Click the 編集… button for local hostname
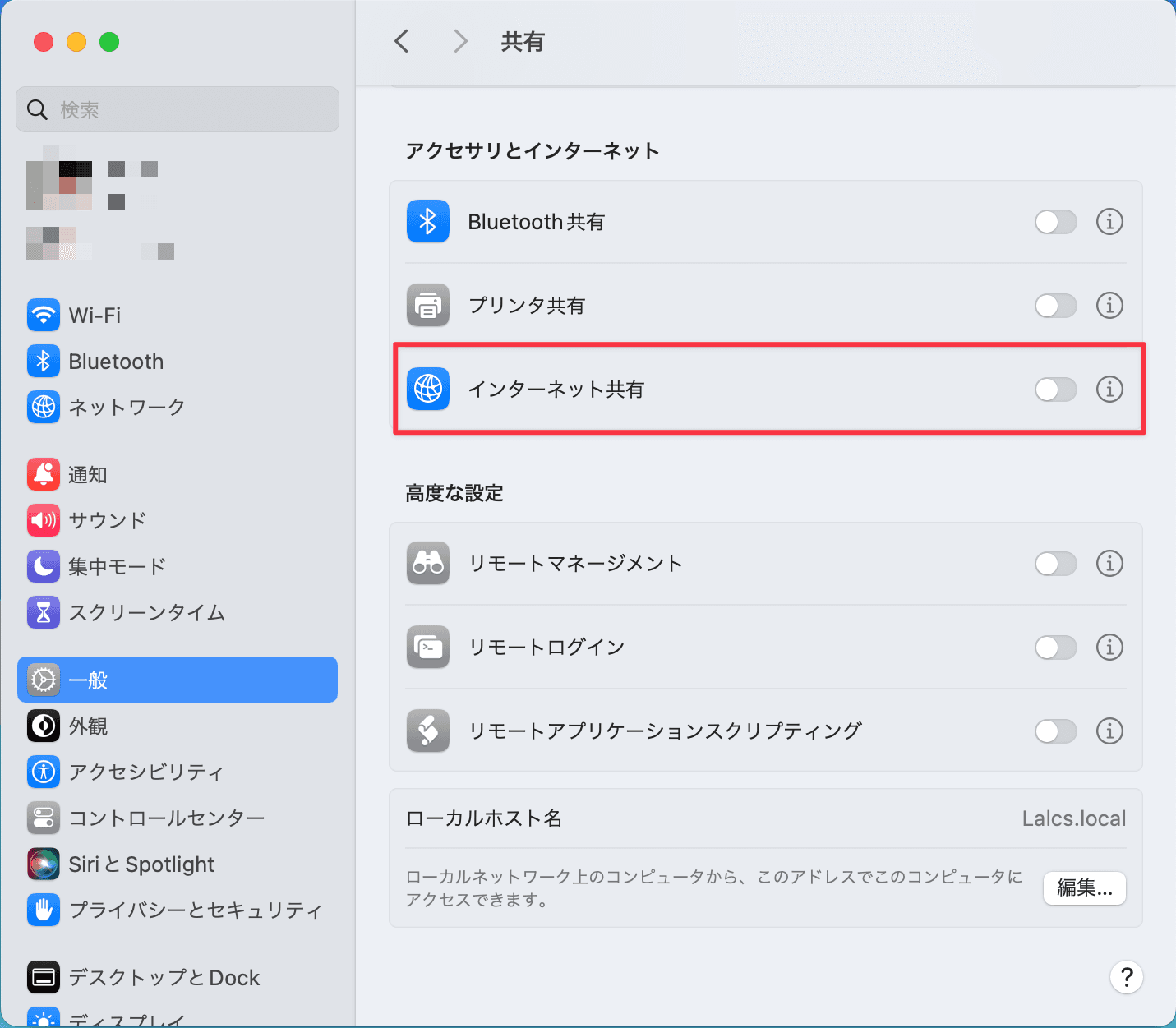The height and width of the screenshot is (1028, 1176). 1084,888
